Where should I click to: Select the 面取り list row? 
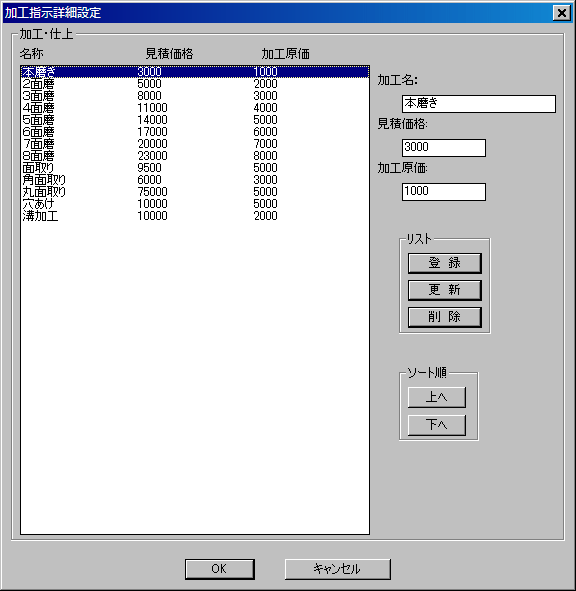coord(195,168)
